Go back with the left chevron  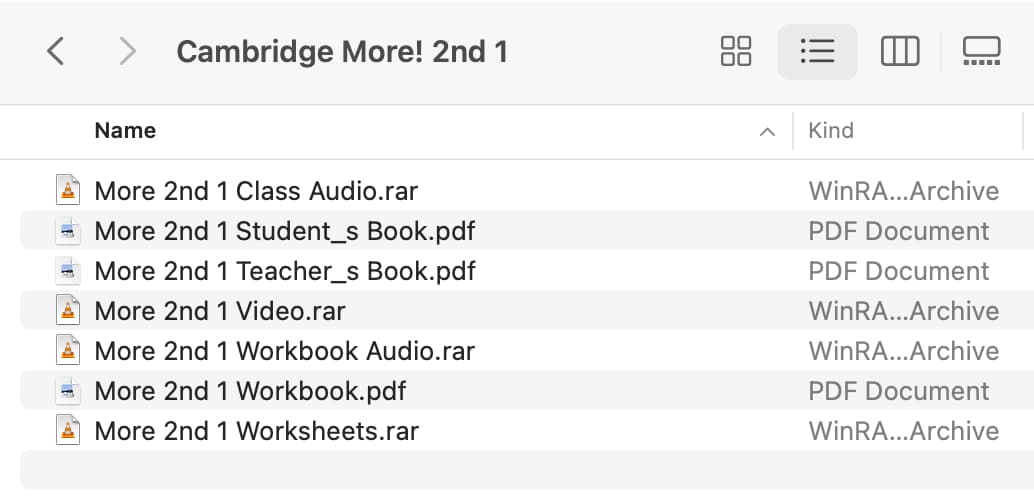click(x=55, y=51)
